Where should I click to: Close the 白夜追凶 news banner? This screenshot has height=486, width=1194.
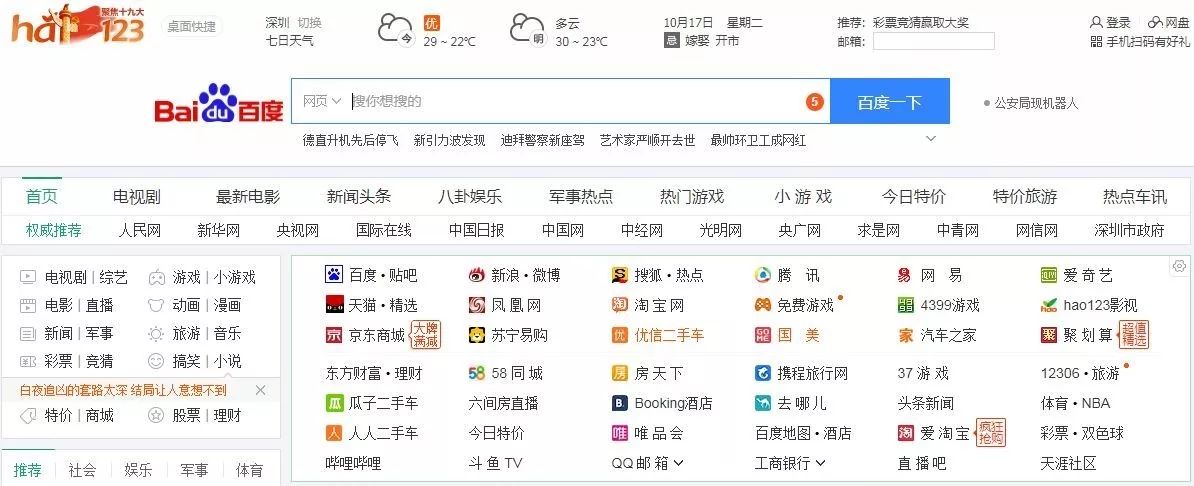click(260, 390)
